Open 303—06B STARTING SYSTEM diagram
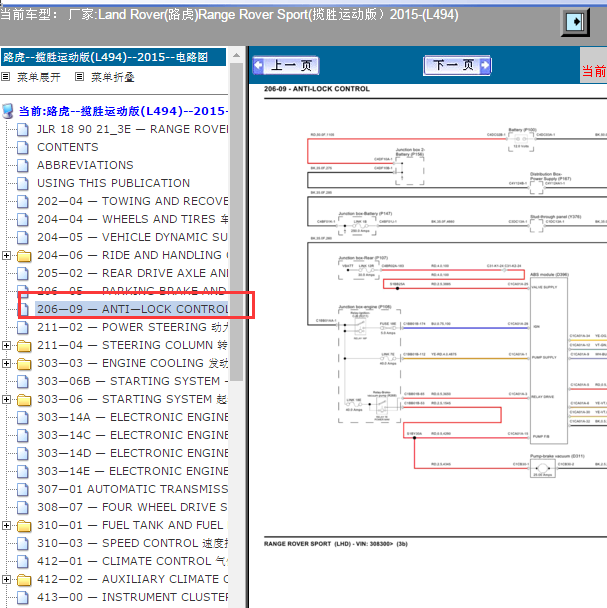 (x=132, y=381)
